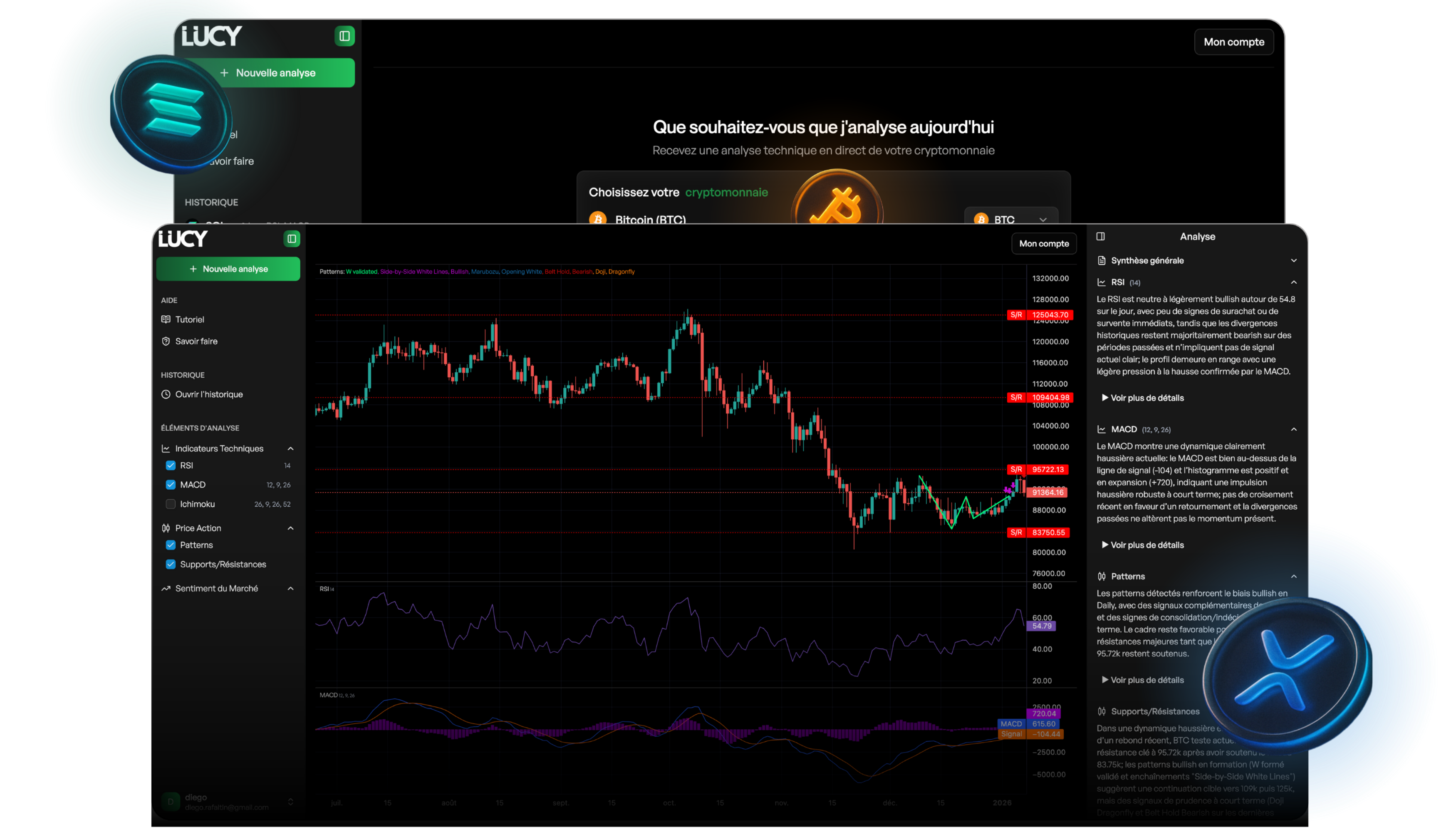Click the 125043.70 S/R price label
Image resolution: width=1456 pixels, height=832 pixels.
(x=1050, y=315)
